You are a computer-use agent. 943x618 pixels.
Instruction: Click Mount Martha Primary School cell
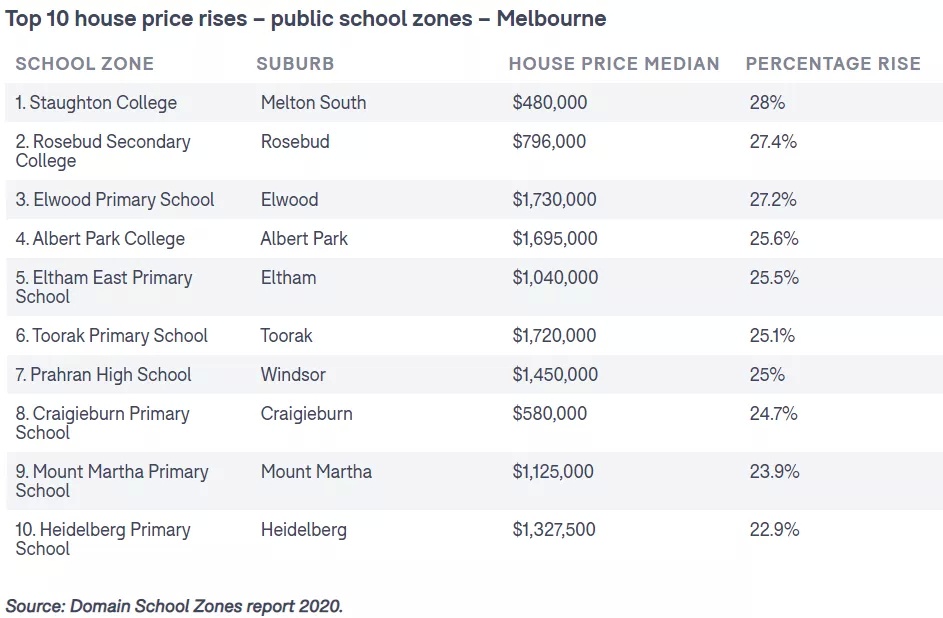(112, 481)
